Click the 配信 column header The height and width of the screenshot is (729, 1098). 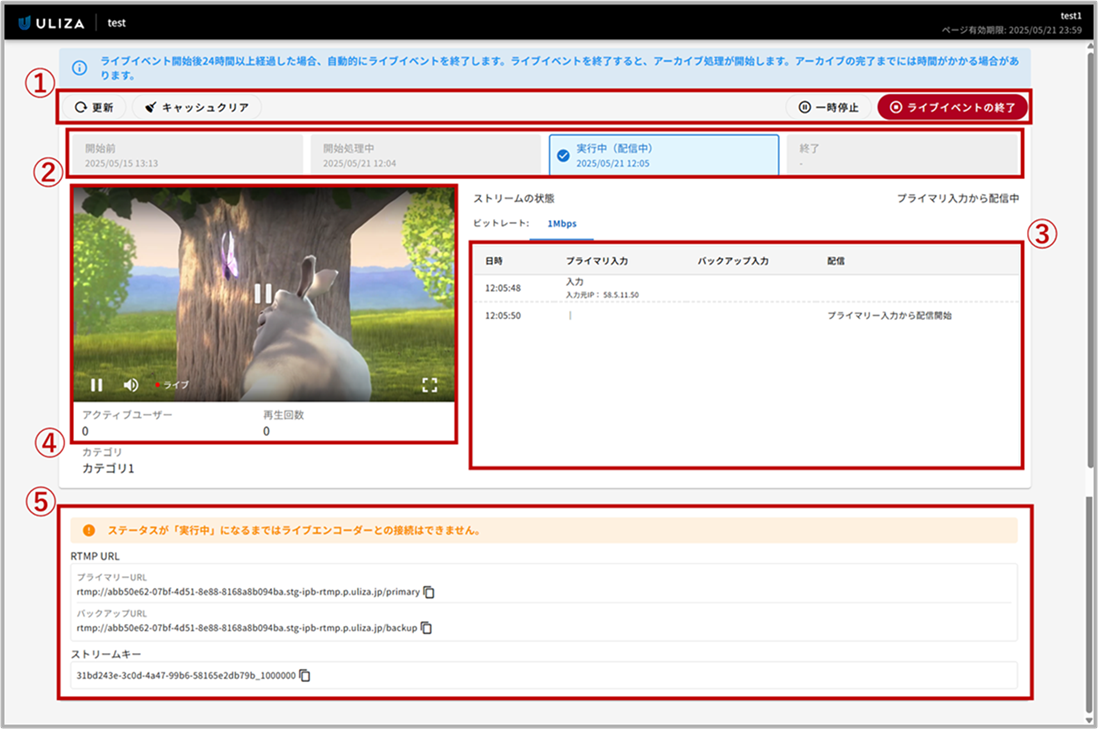836,261
